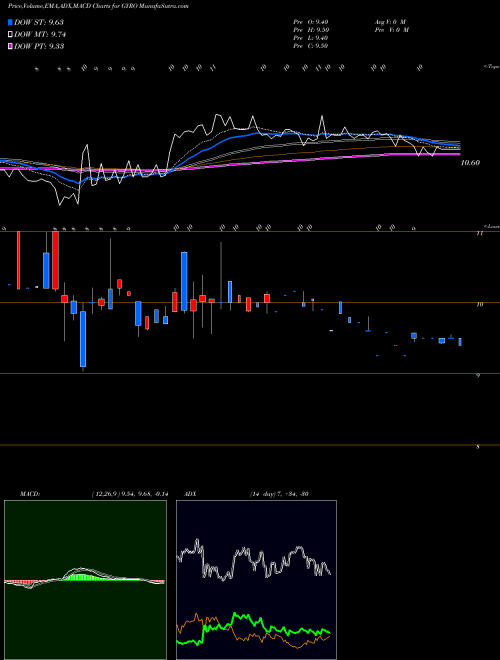Click the axis label 10 on candlestick chart
This screenshot has height=660, width=500.
click(479, 304)
